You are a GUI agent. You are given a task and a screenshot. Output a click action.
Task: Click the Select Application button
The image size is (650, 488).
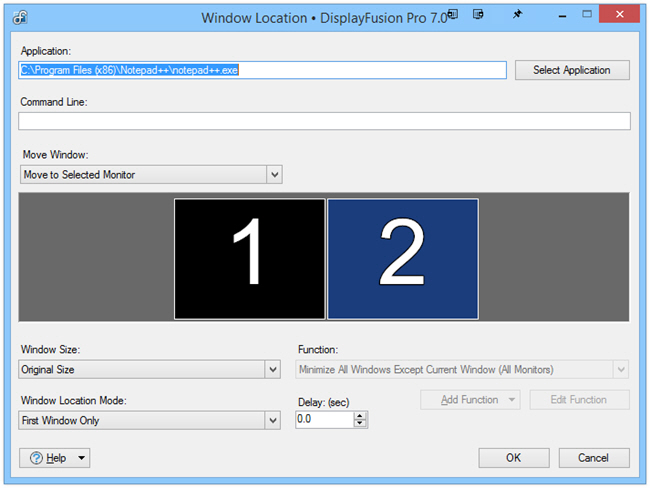(572, 70)
